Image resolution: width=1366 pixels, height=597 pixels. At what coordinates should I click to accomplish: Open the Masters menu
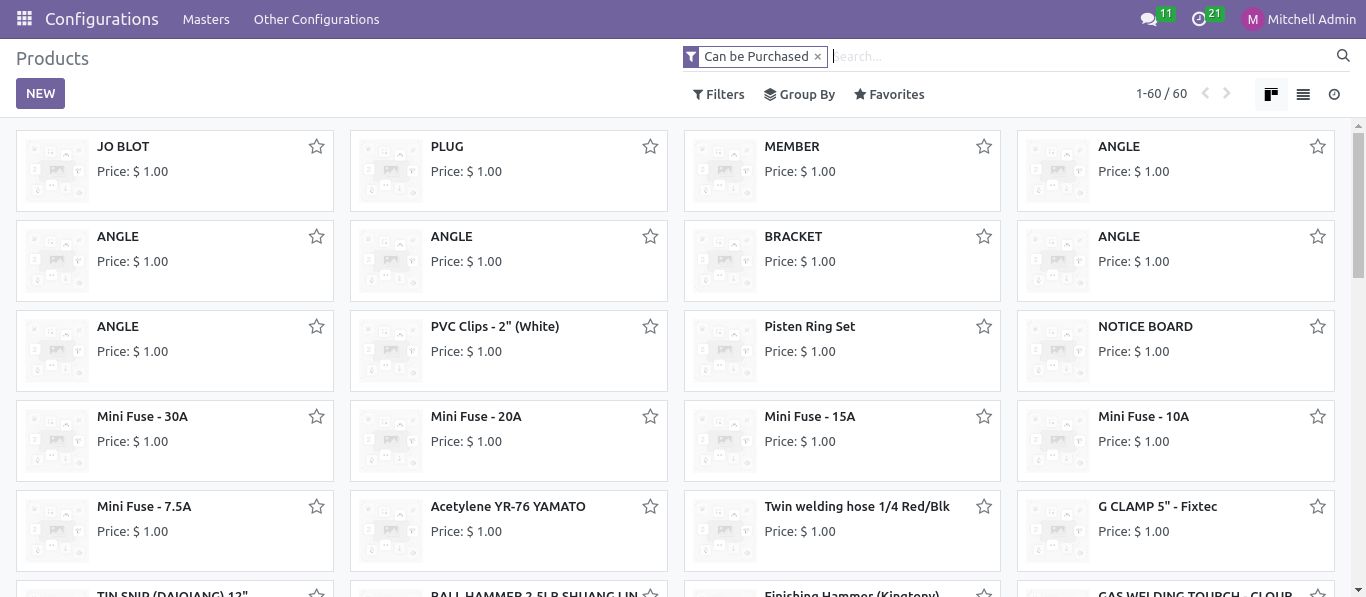tap(206, 19)
